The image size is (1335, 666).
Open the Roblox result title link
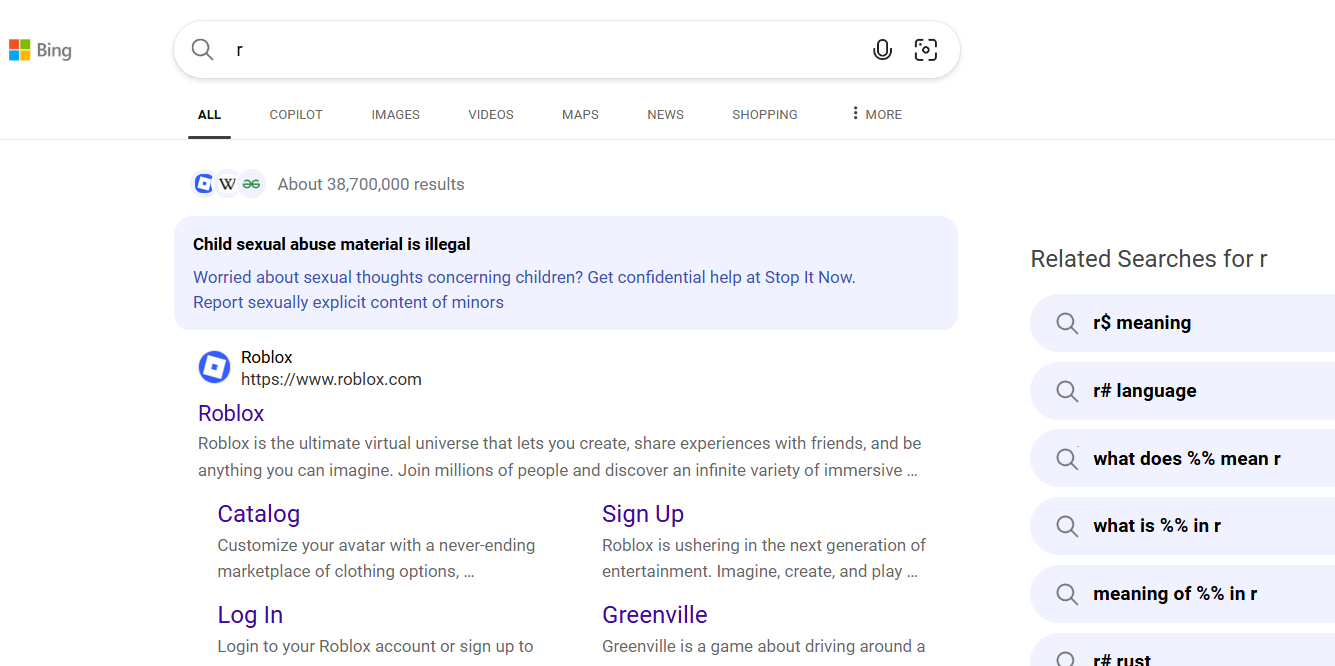(231, 414)
